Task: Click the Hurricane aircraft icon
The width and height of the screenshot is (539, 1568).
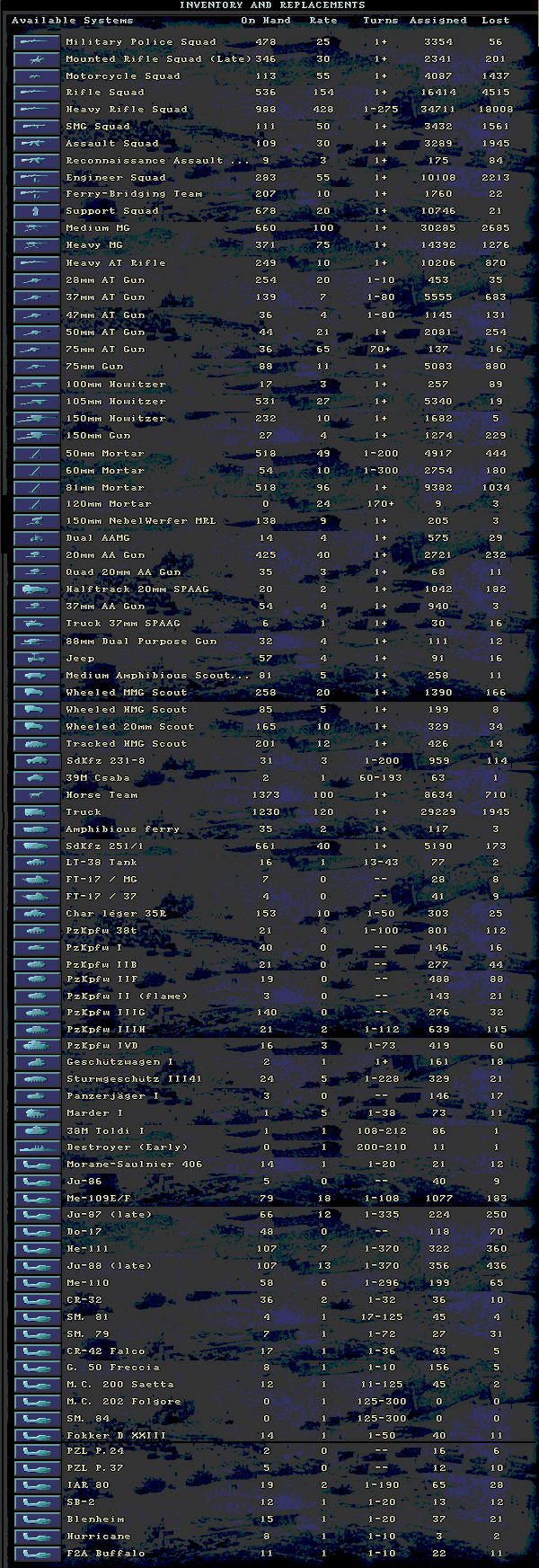Action: coord(37,1537)
